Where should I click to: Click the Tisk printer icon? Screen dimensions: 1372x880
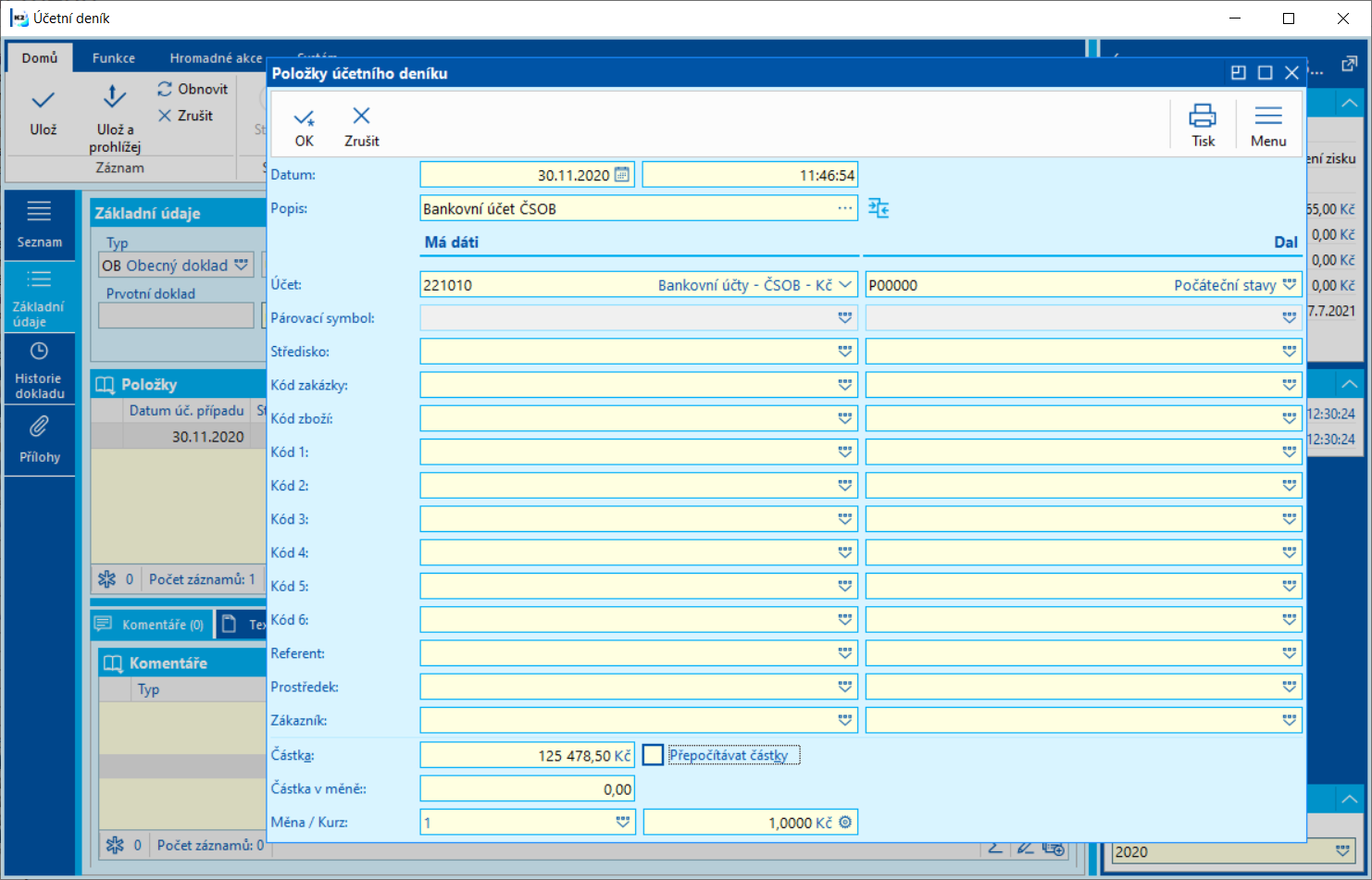[1203, 116]
